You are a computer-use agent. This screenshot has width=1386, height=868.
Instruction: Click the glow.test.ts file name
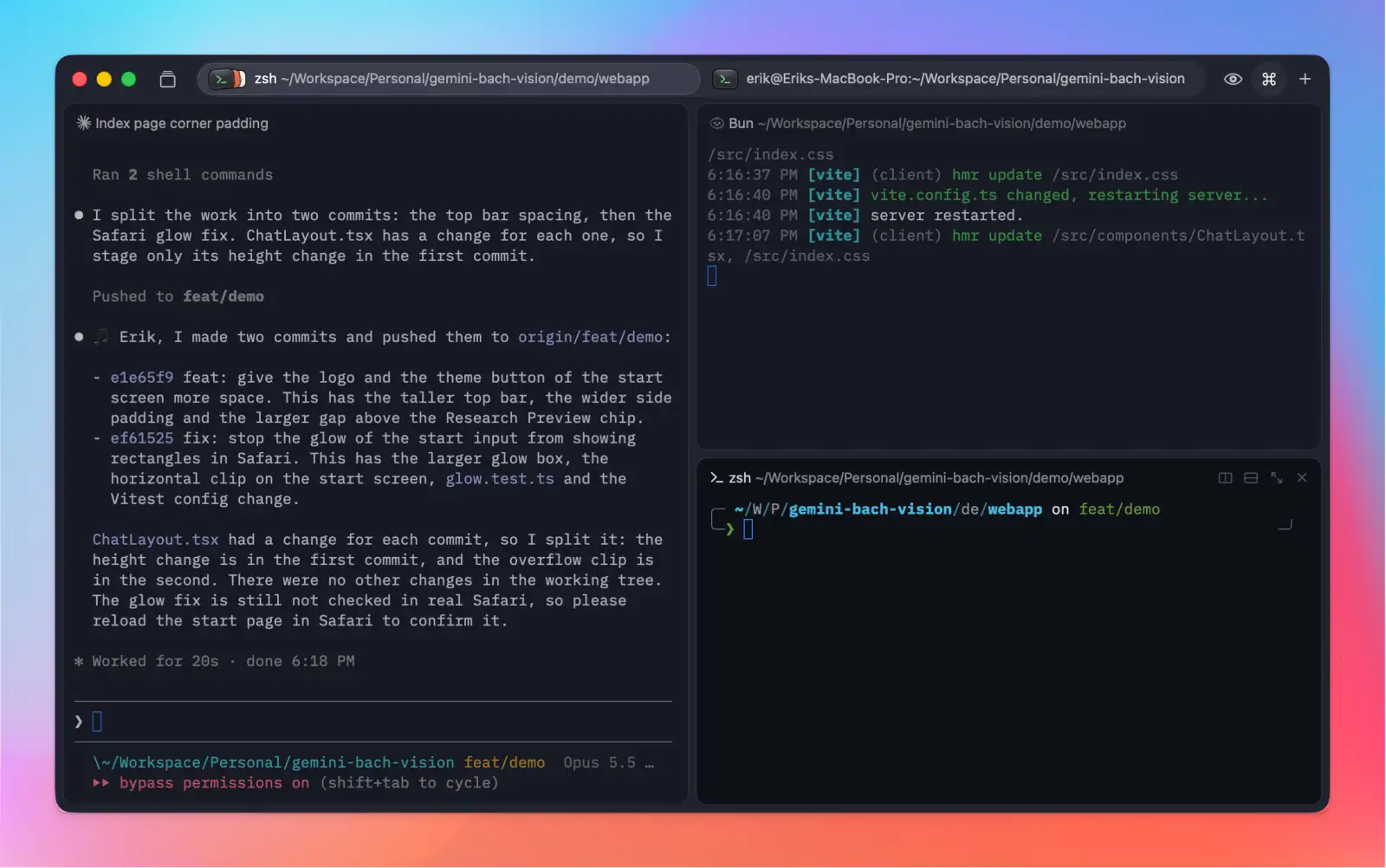click(500, 479)
